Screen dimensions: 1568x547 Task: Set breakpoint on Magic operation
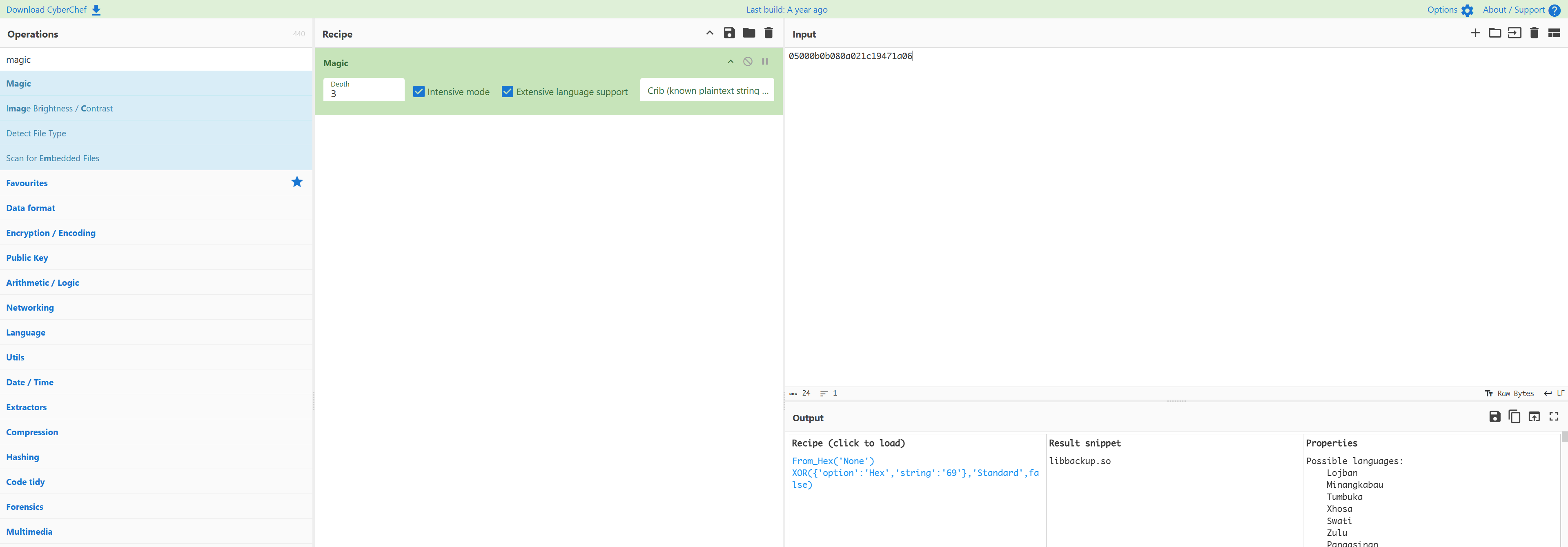[764, 62]
